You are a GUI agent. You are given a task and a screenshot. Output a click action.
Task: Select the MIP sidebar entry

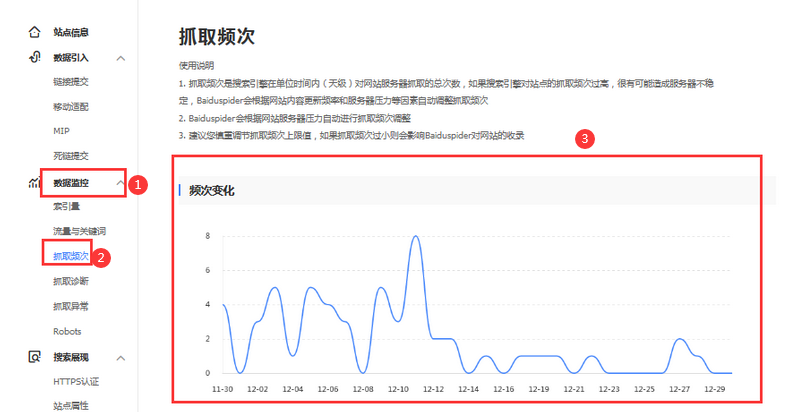61,131
